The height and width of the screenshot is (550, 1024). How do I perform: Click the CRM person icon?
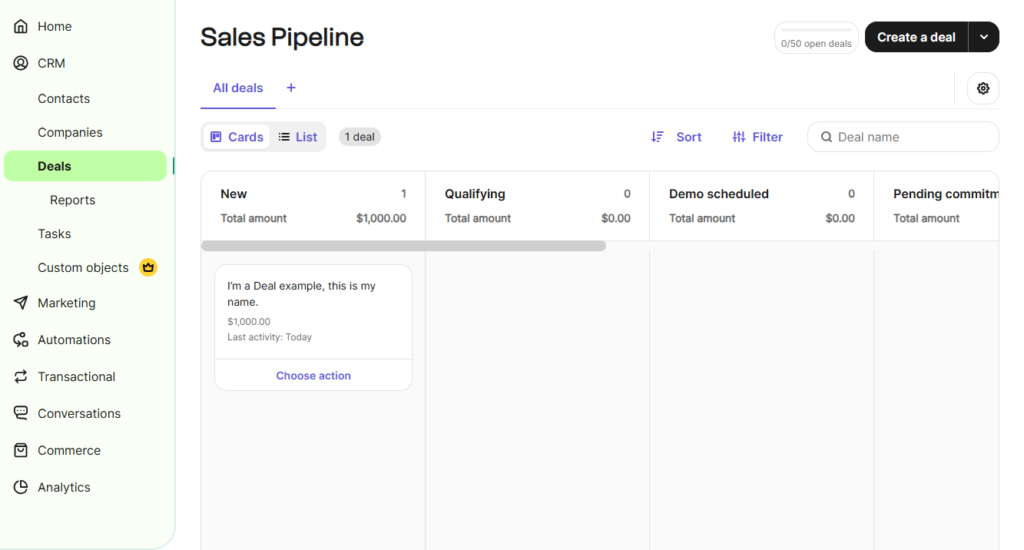(21, 63)
